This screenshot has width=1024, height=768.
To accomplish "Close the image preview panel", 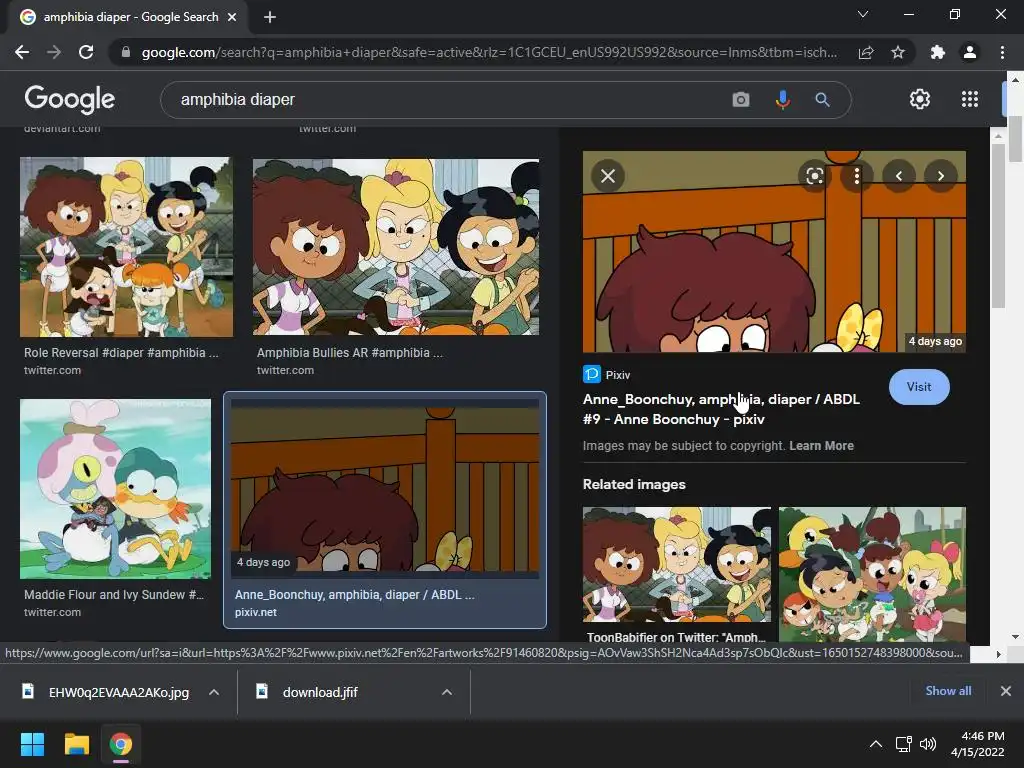I will click(608, 176).
